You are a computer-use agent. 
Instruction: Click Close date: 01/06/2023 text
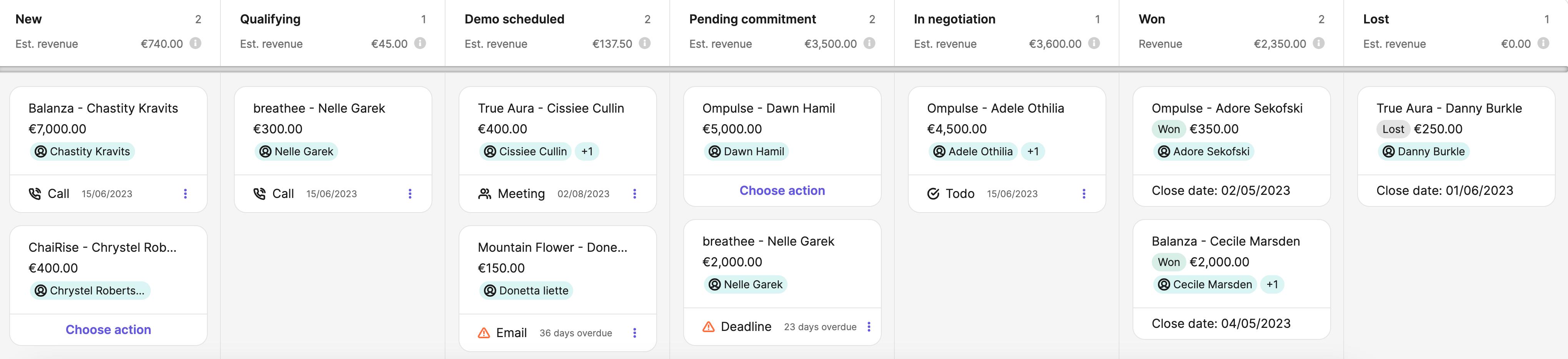click(x=1445, y=190)
